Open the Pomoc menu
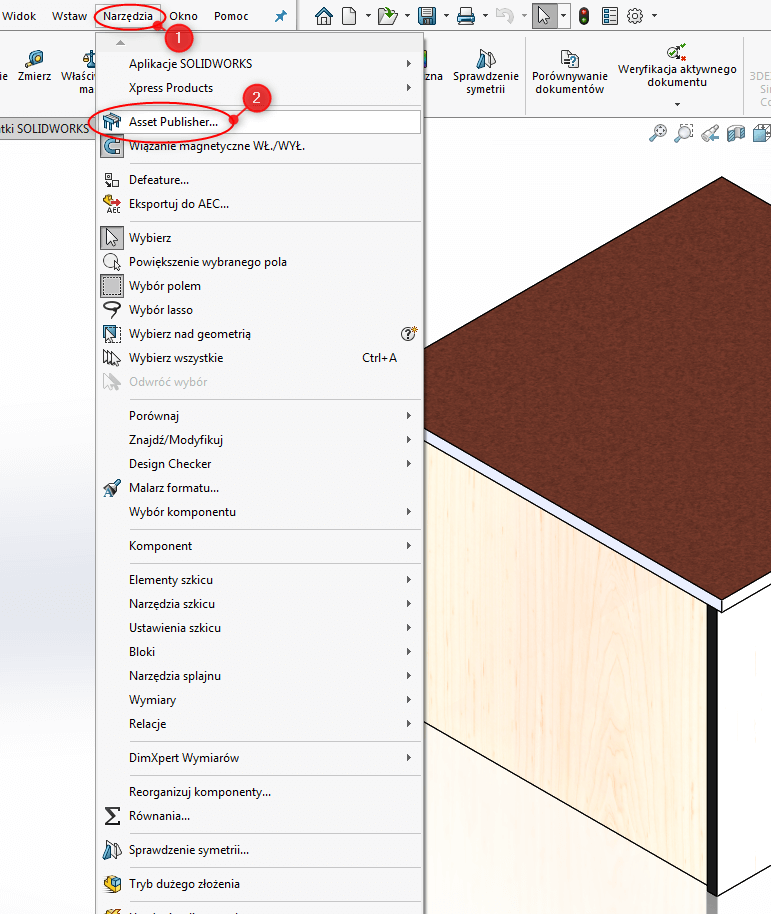 231,16
